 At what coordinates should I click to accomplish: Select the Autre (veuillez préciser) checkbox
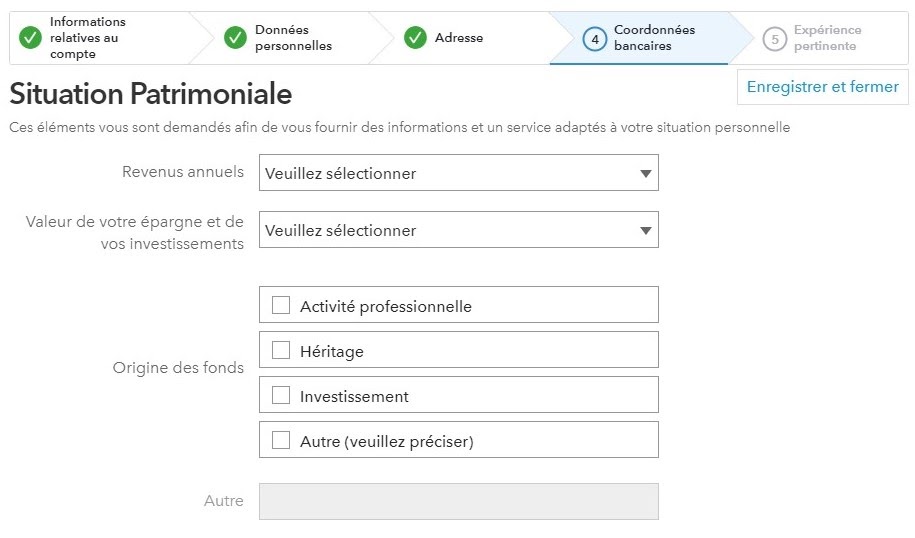pos(281,440)
